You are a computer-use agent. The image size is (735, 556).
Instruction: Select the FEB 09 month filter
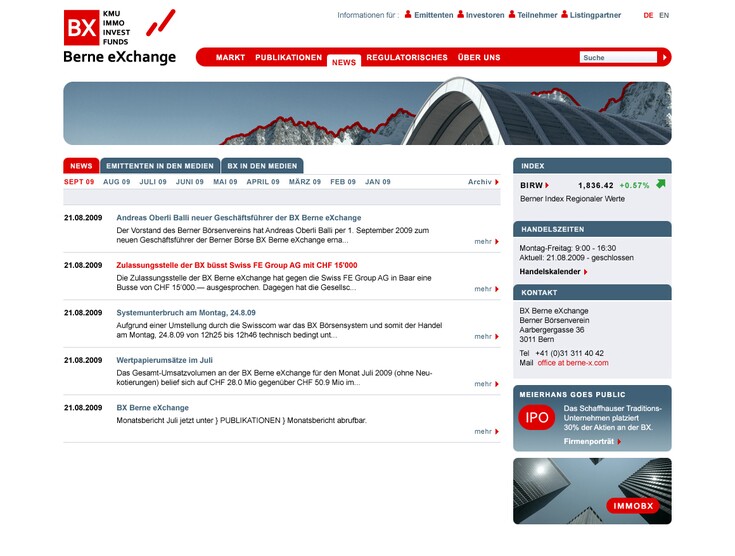tap(343, 182)
